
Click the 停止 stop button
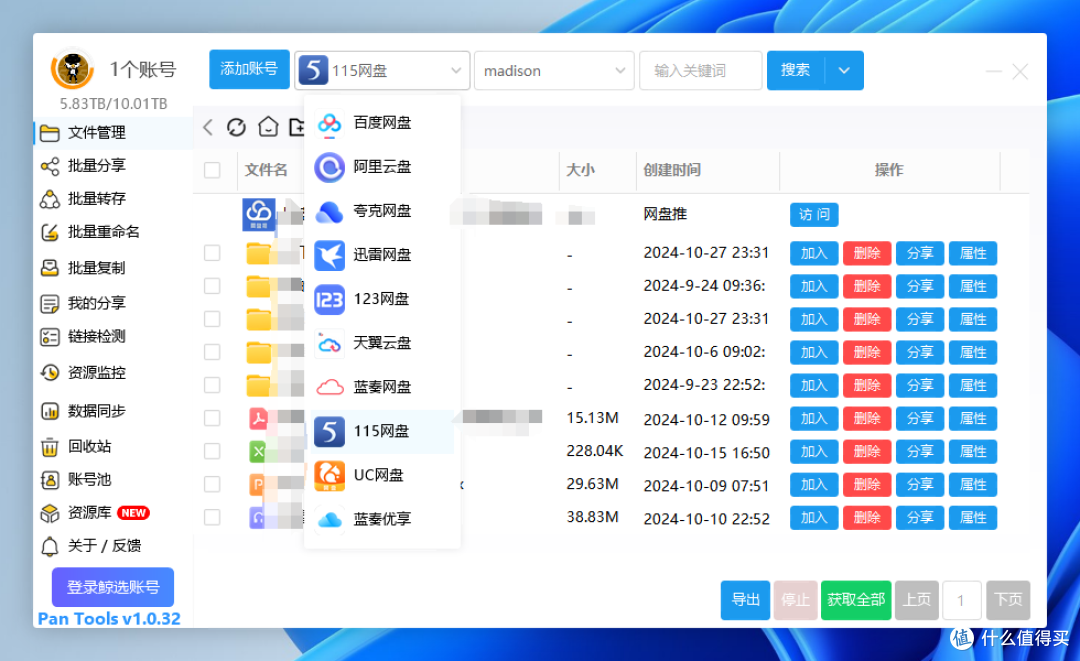796,600
